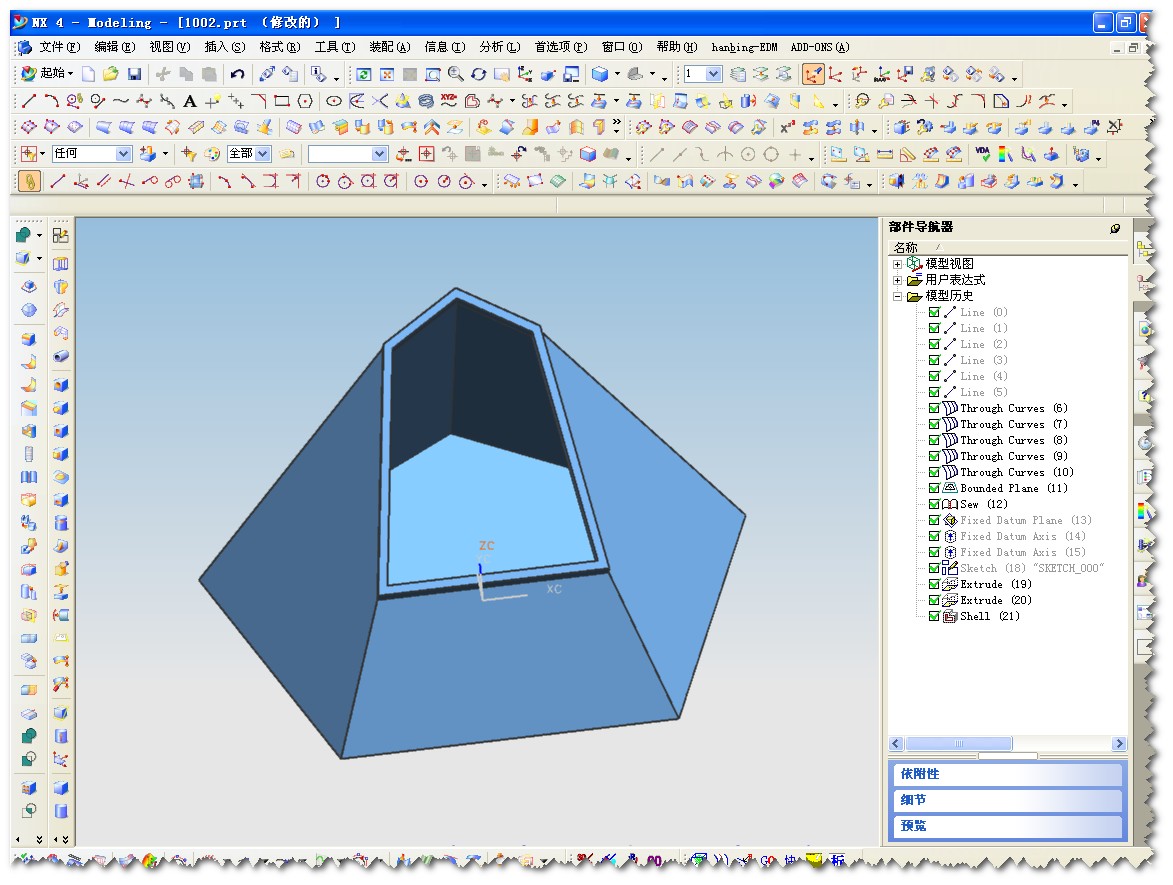
Task: Open the 细节 panel section
Action: 1008,800
